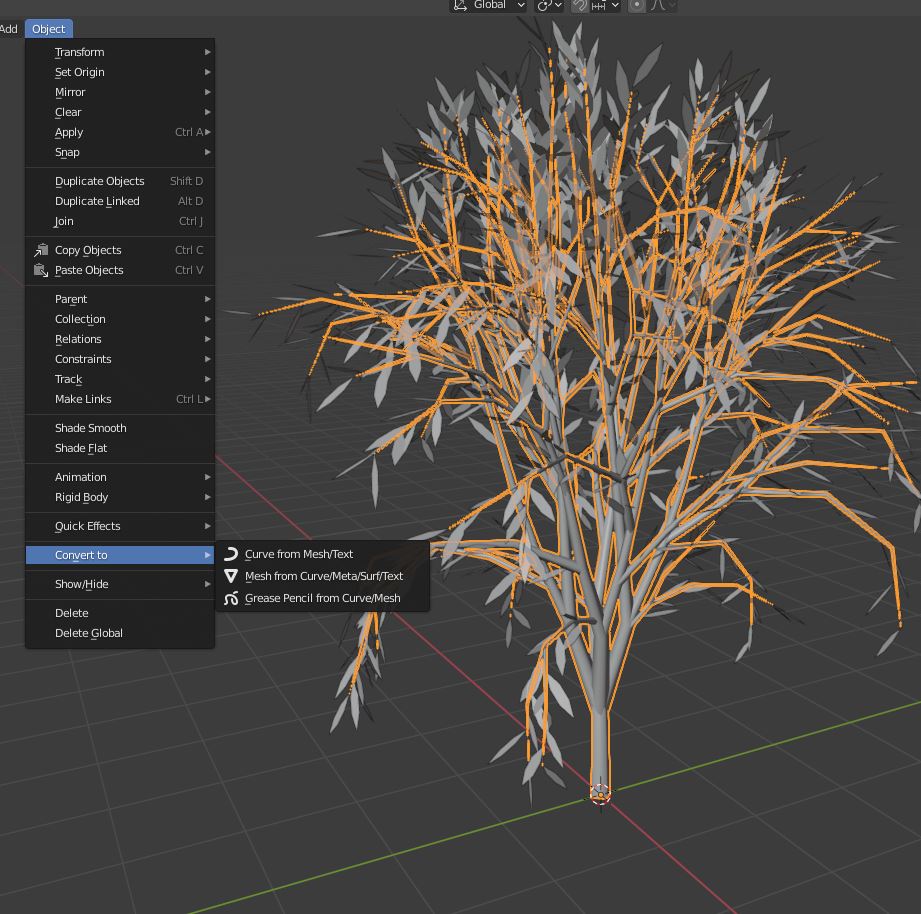Expand the Animation submenu
This screenshot has height=914, width=921.
[120, 477]
